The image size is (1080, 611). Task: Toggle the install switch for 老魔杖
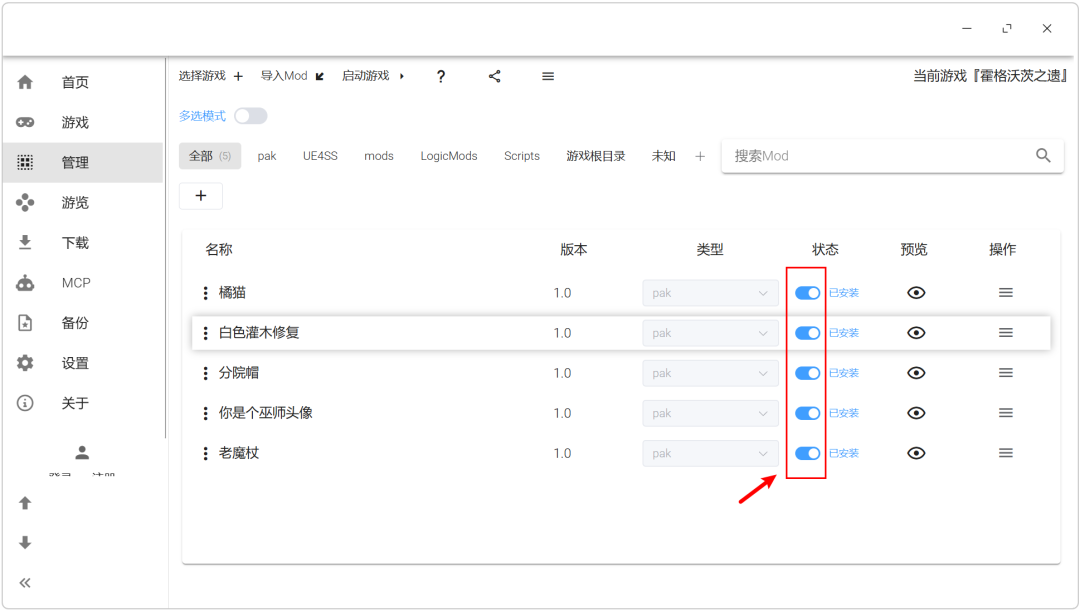pos(807,453)
